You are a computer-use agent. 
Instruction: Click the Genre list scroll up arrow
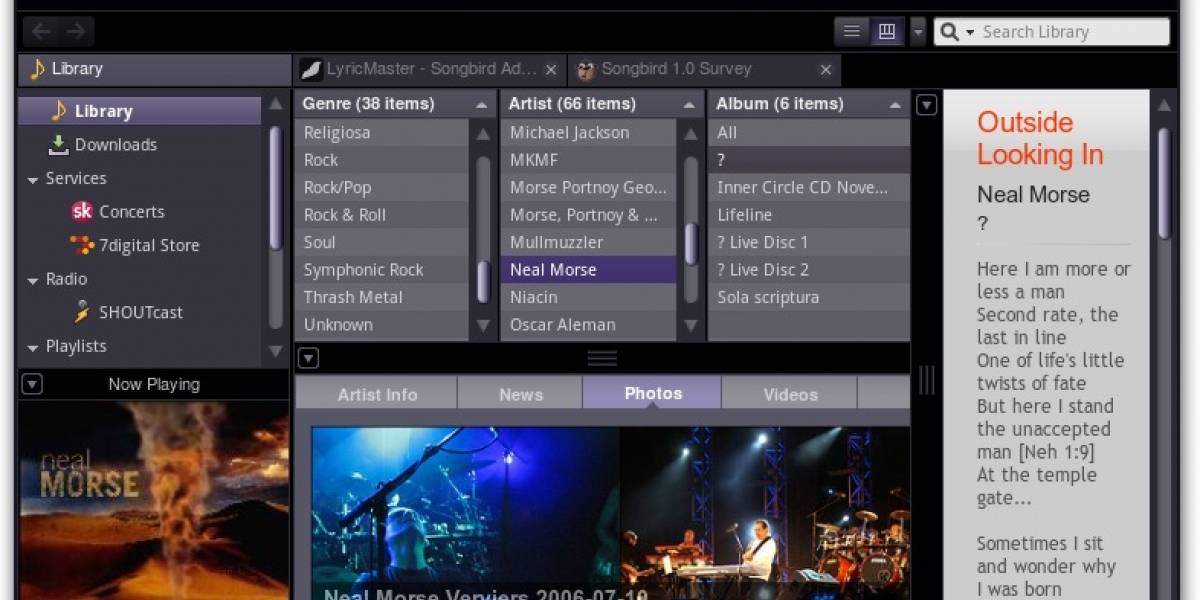[x=483, y=133]
